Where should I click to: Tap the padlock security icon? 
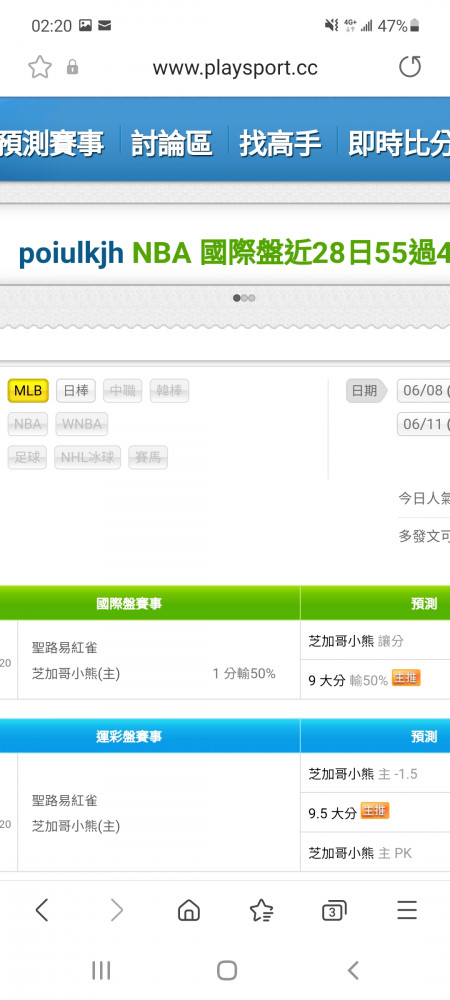click(73, 67)
